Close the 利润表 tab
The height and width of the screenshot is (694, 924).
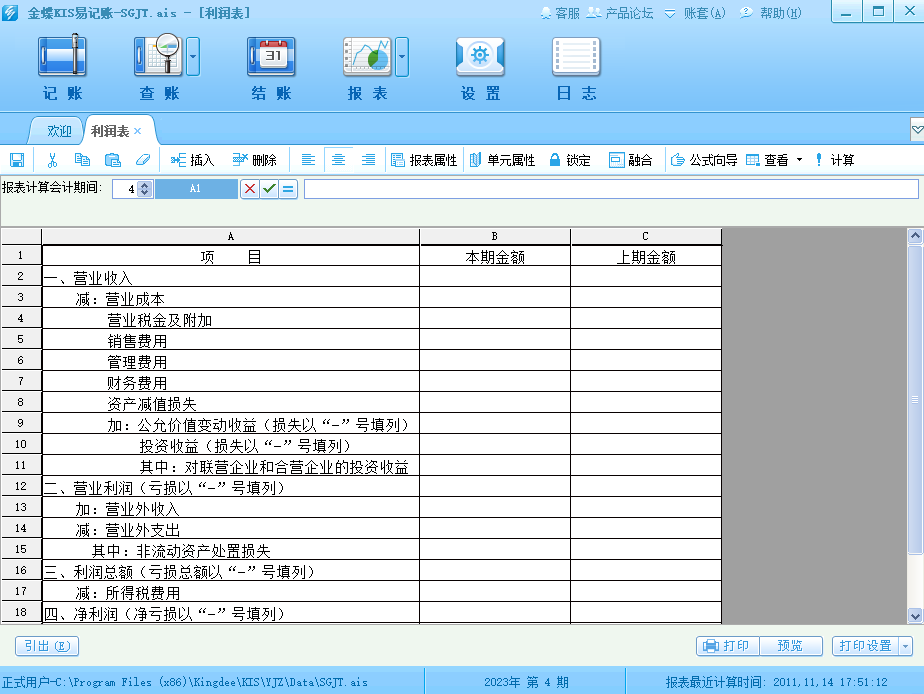(x=138, y=131)
